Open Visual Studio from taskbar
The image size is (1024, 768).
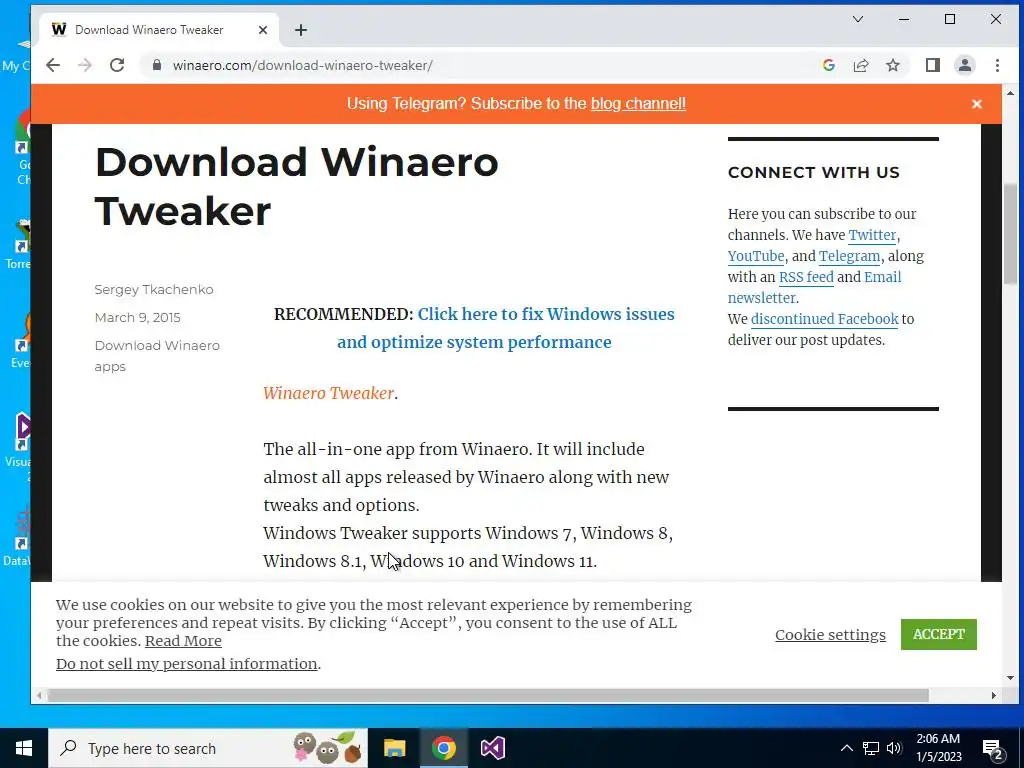point(493,748)
